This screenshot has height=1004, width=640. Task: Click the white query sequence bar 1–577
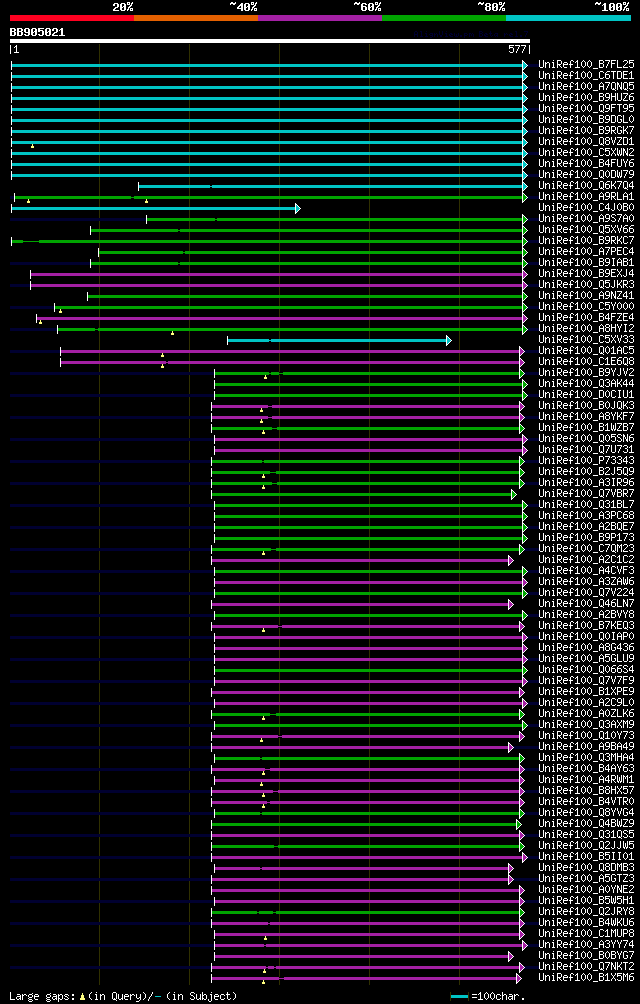pos(269,41)
